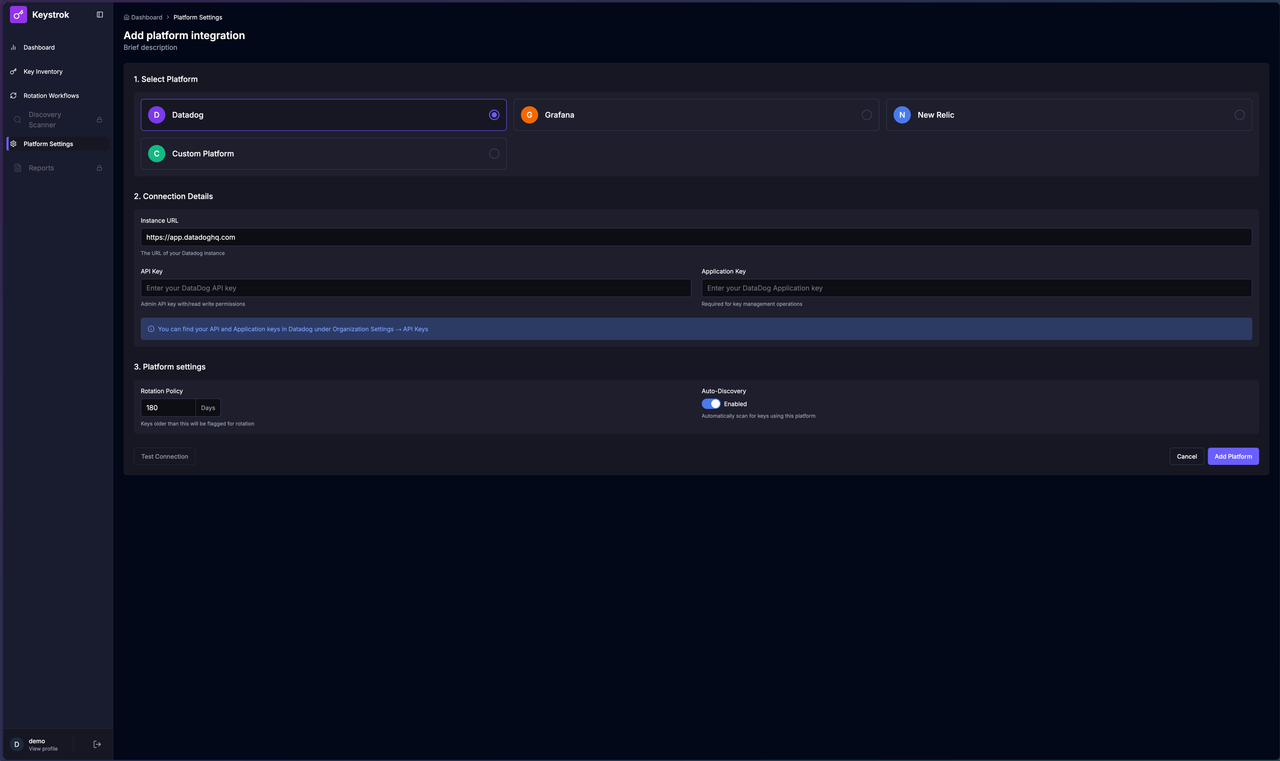The height and width of the screenshot is (761, 1280).
Task: Select the Datadog radio button
Action: click(494, 115)
